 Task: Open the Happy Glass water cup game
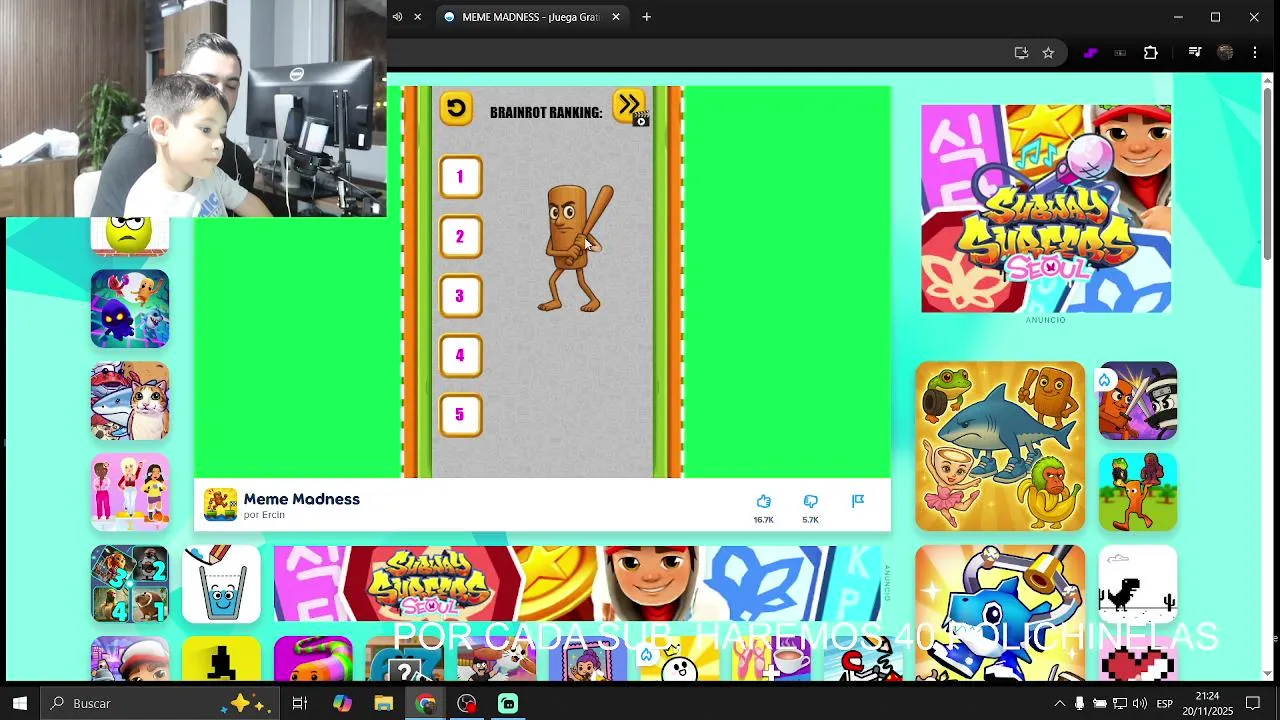coord(222,584)
